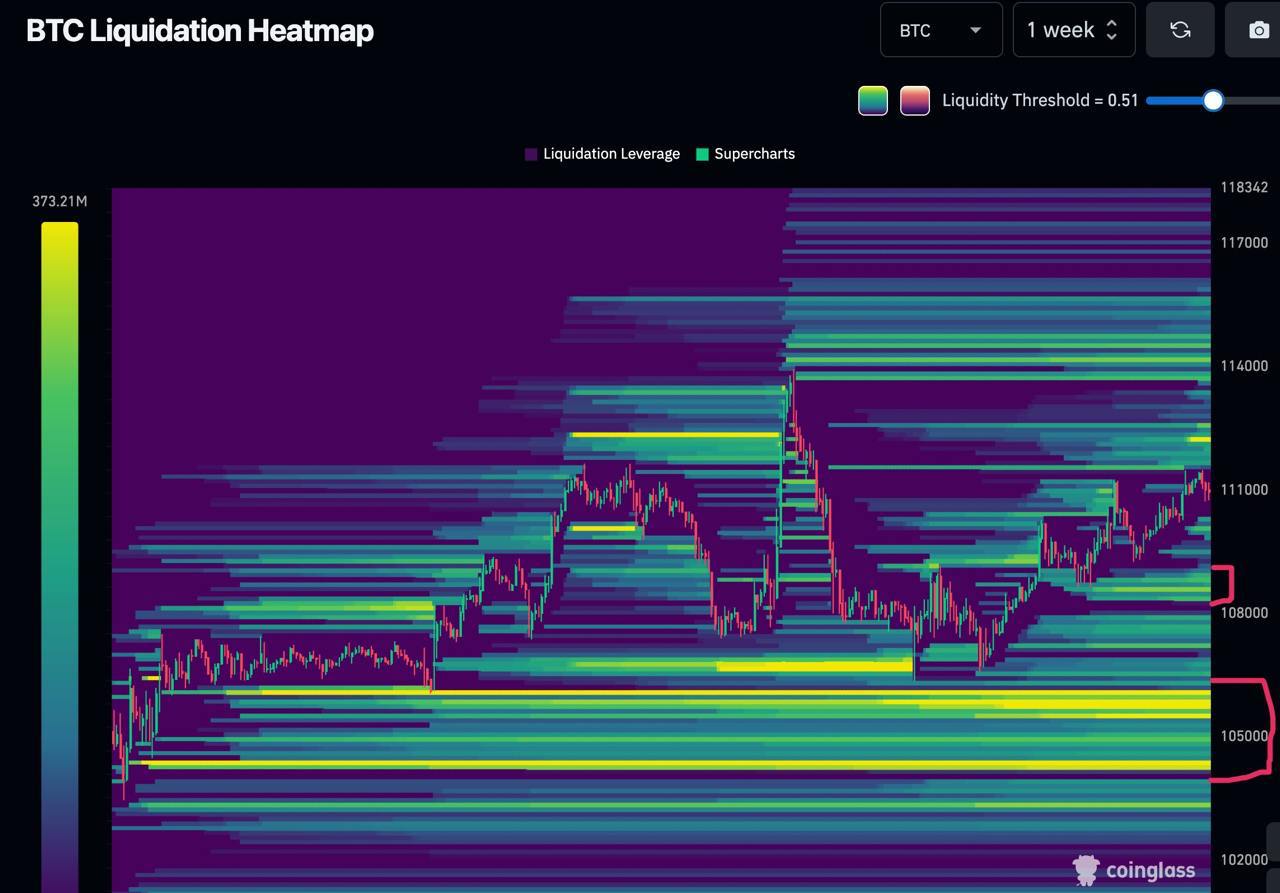Click the camera screenshot icon
The width and height of the screenshot is (1280, 893).
pyautogui.click(x=1258, y=30)
